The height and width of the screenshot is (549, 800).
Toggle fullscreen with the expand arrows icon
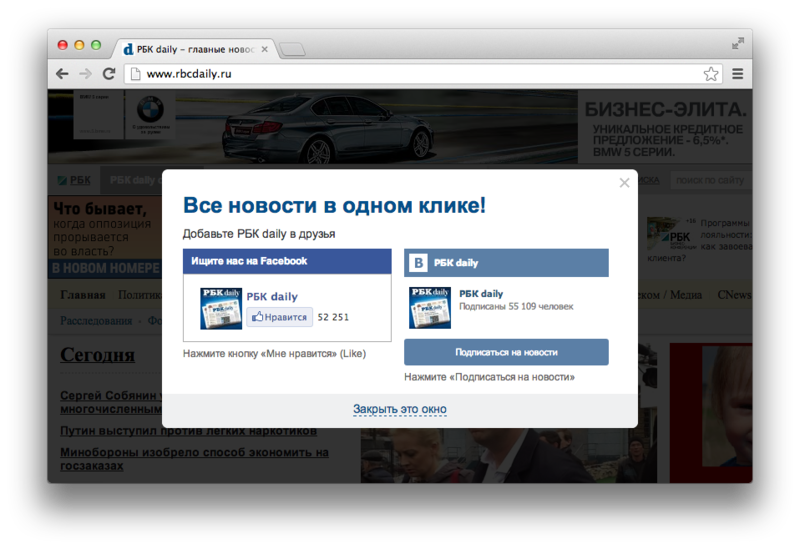pos(738,43)
